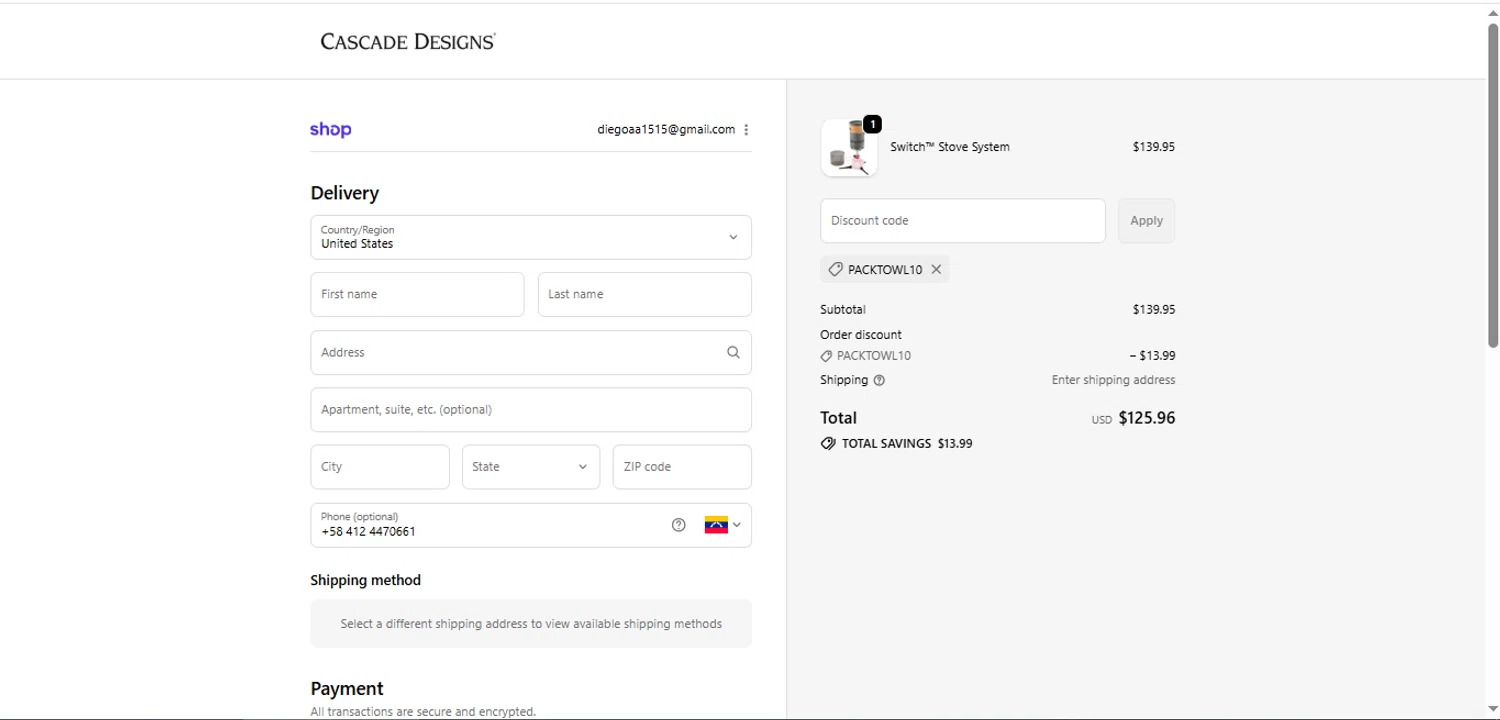Click the Shop logo

point(331,130)
